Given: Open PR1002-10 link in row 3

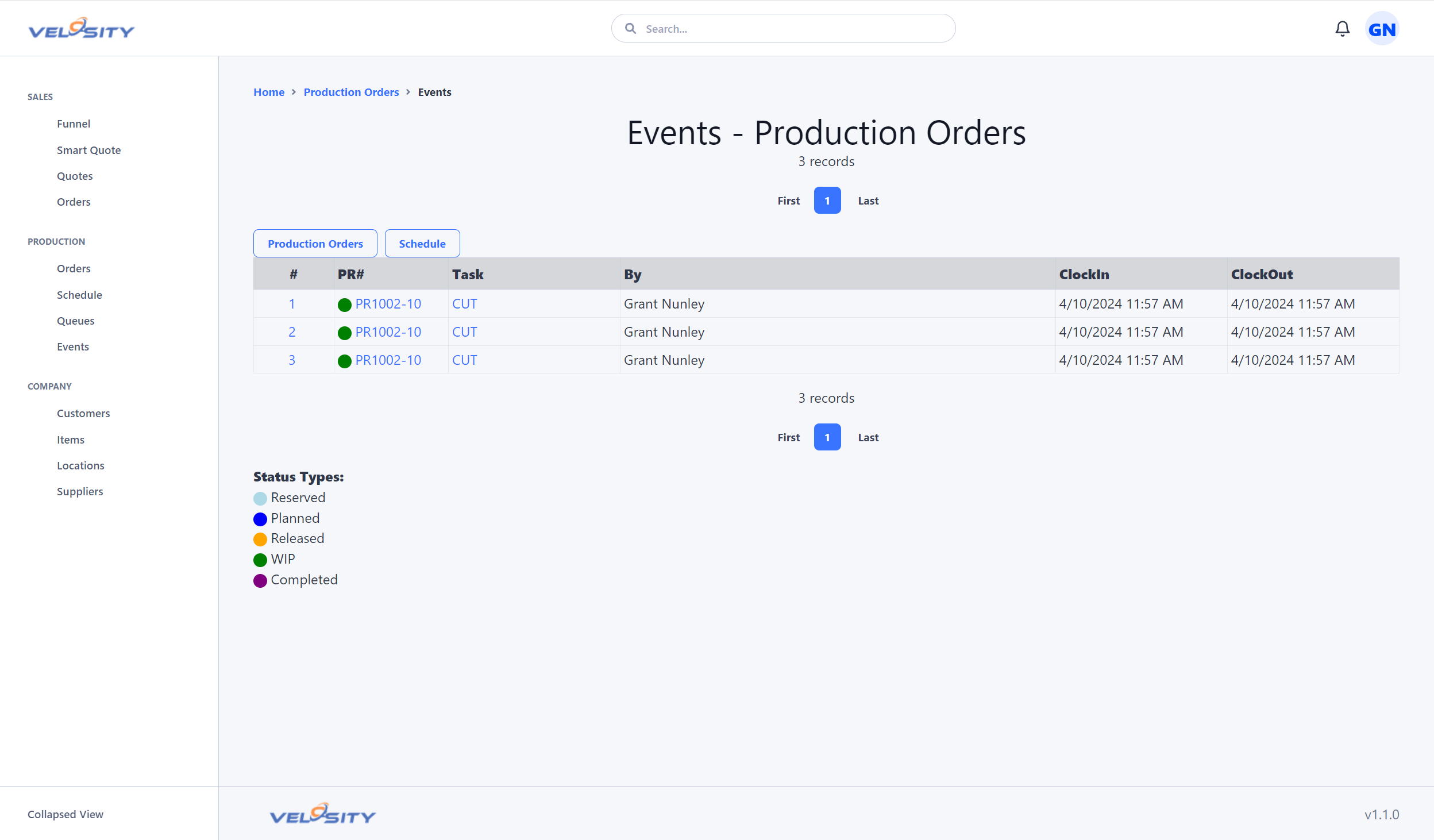Looking at the screenshot, I should point(388,360).
